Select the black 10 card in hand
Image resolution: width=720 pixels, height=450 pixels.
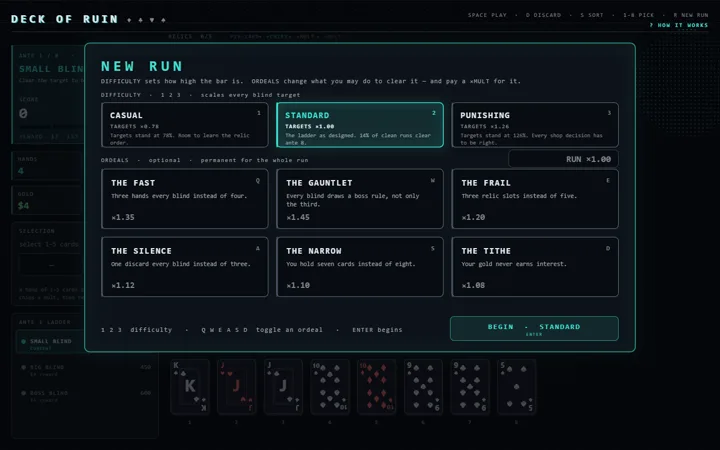[330, 387]
